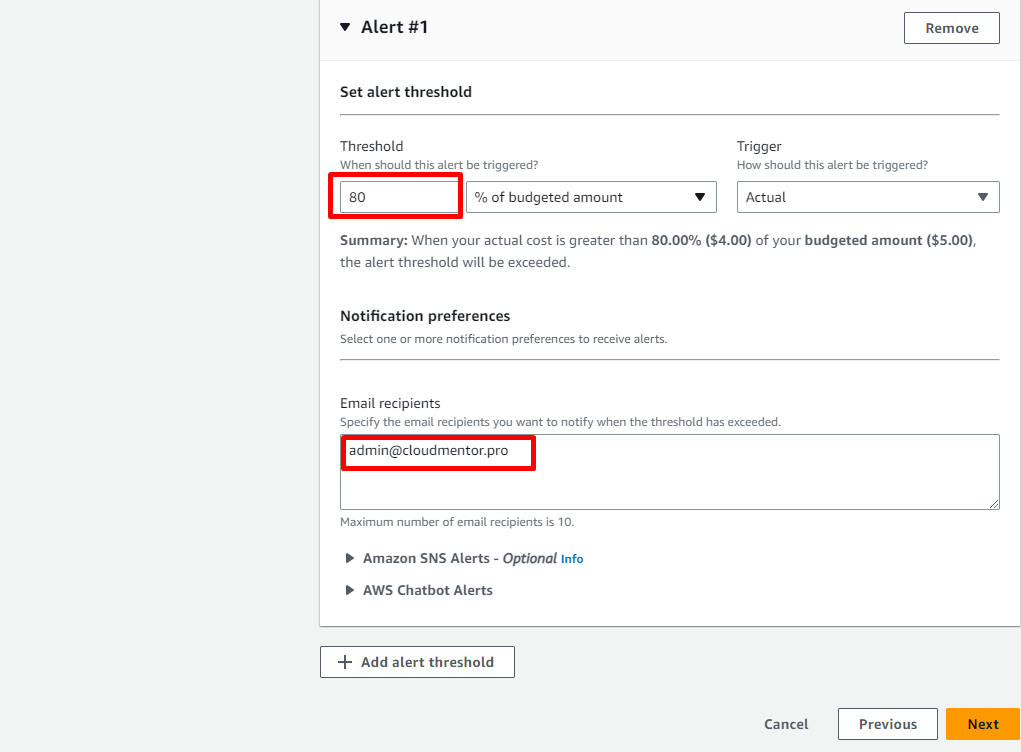This screenshot has width=1021, height=752.
Task: Cancel the budget creation
Action: click(x=786, y=724)
